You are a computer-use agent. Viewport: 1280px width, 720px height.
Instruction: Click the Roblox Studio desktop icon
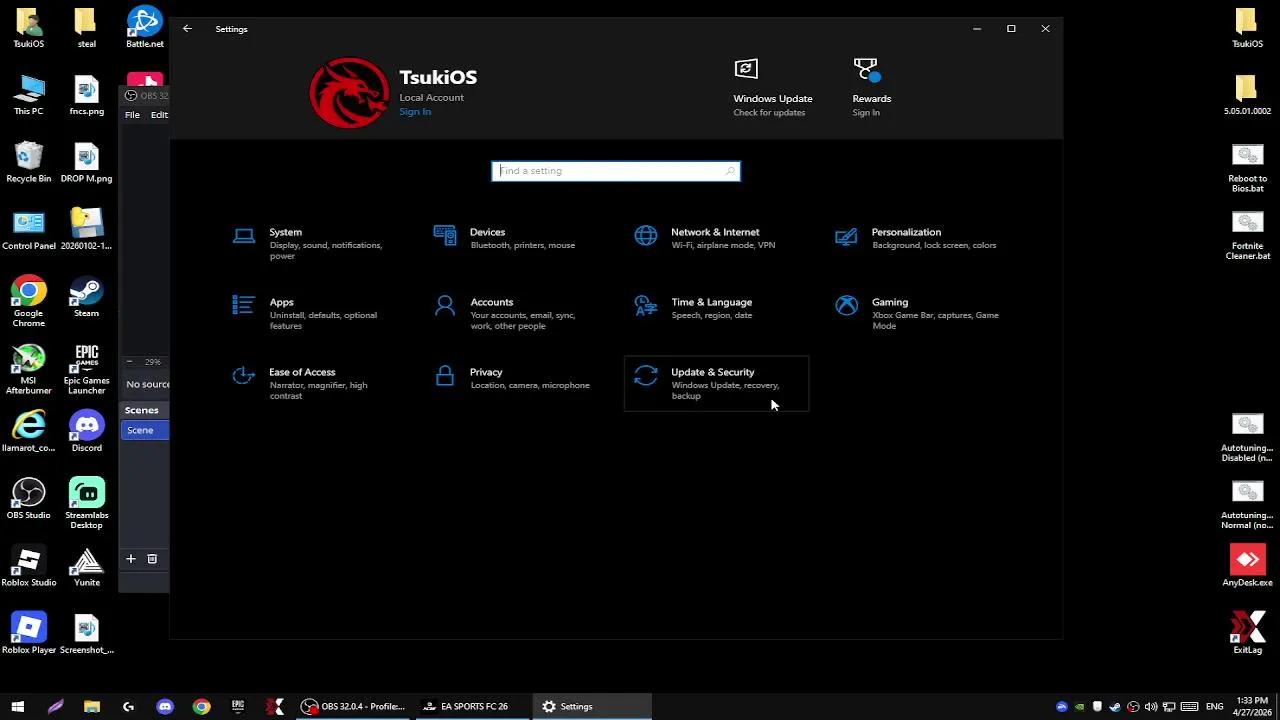28,566
